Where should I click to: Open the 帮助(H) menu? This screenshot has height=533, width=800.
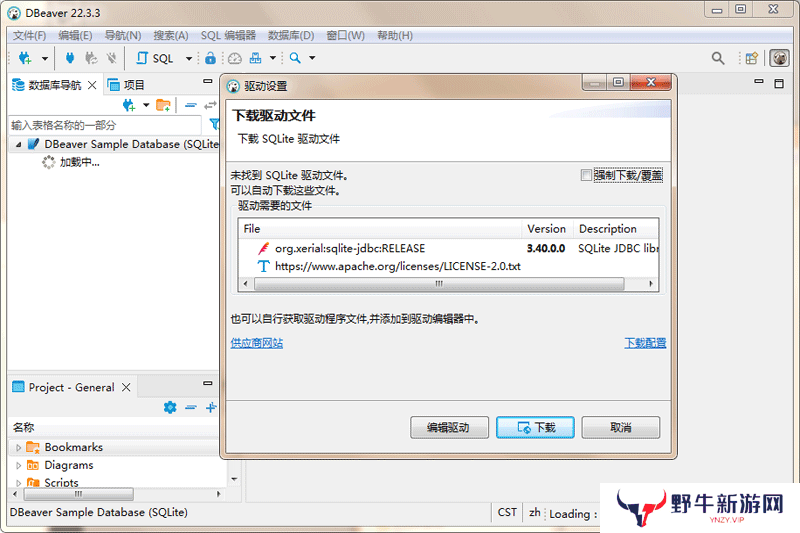point(395,36)
